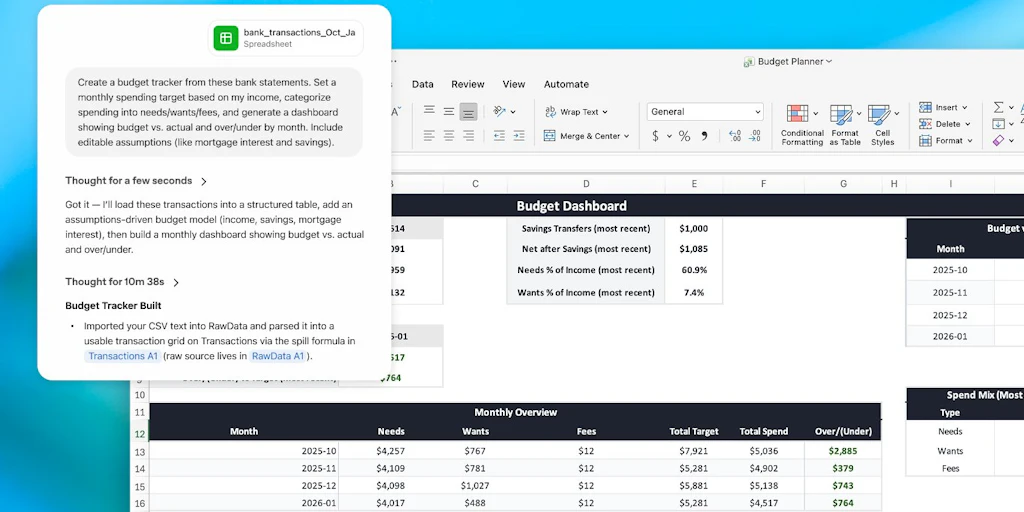Viewport: 1024px width, 512px height.
Task: Click the Budget Planner workbook file icon
Action: (749, 61)
